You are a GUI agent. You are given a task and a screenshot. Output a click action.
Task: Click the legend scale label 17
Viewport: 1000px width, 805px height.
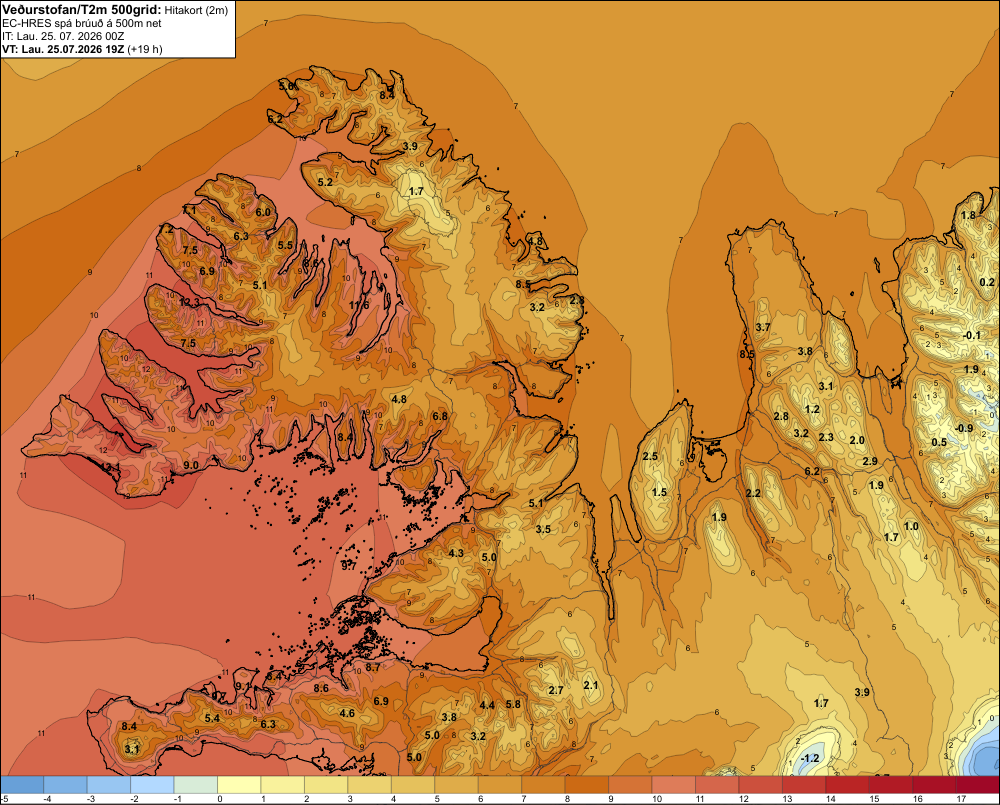coord(961,799)
